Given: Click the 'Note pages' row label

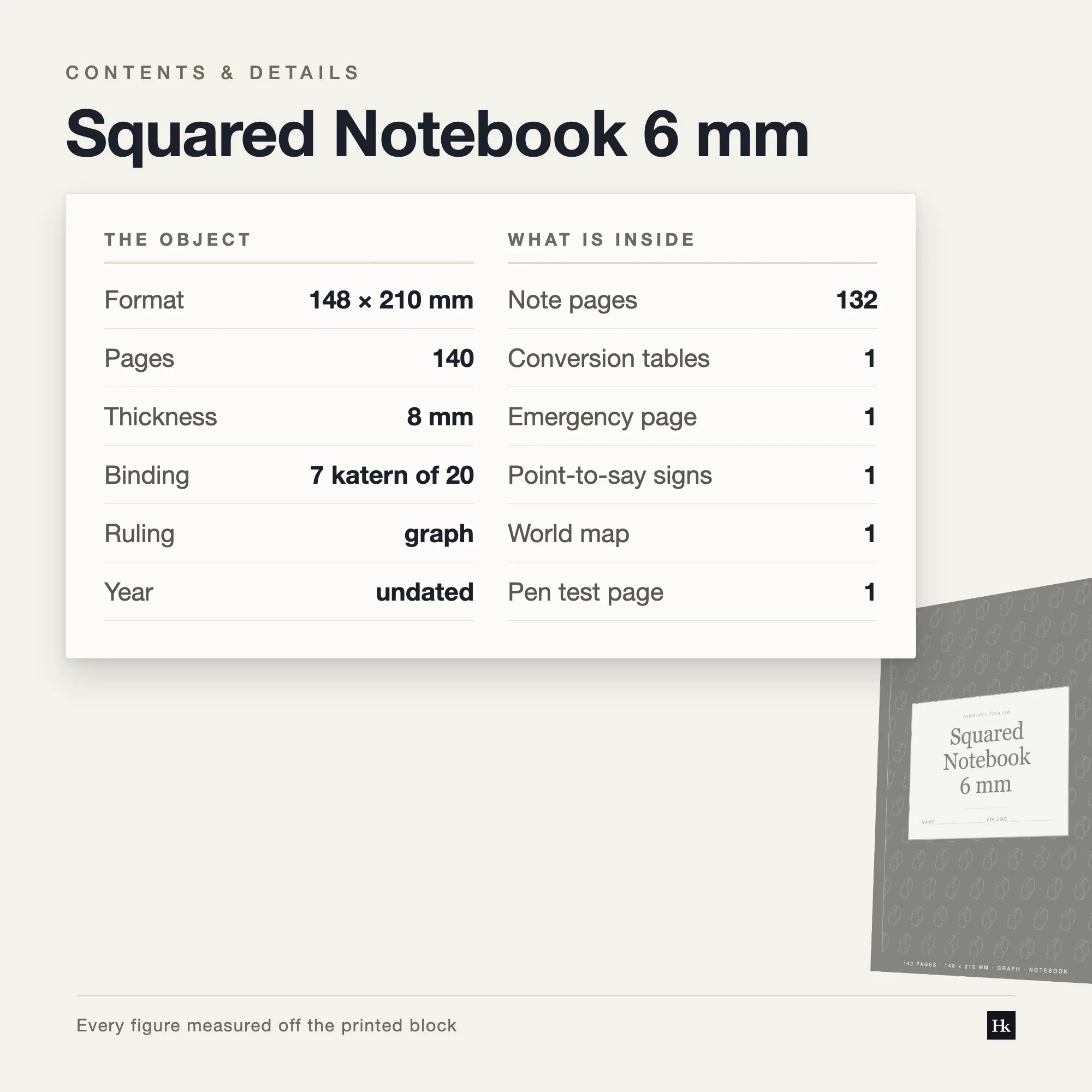Looking at the screenshot, I should pos(572,300).
